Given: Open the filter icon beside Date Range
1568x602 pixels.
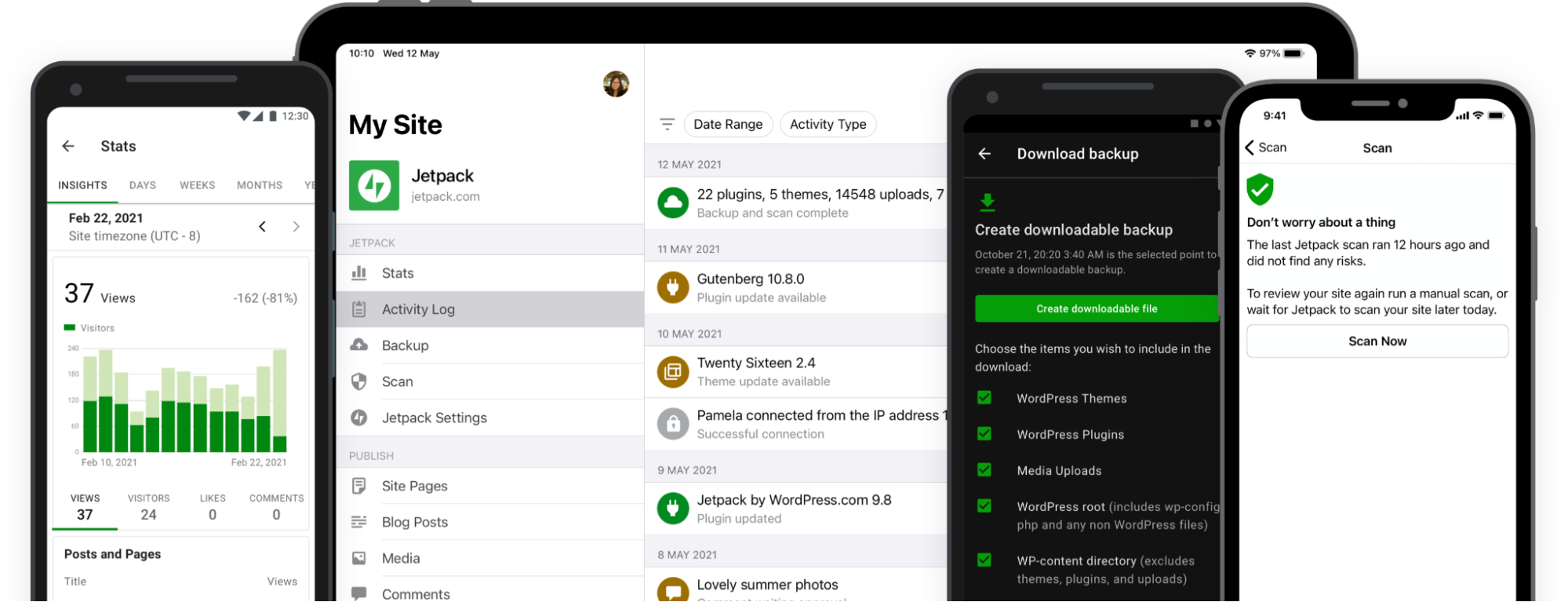Looking at the screenshot, I should 668,124.
